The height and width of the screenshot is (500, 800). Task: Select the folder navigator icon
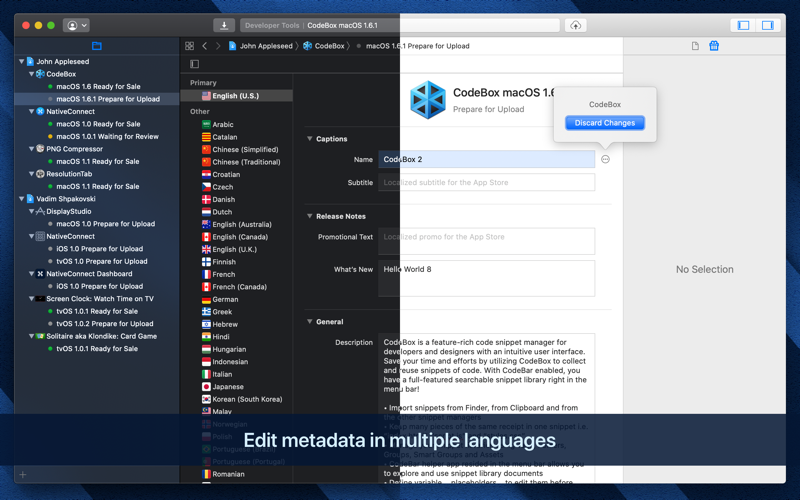coord(96,46)
